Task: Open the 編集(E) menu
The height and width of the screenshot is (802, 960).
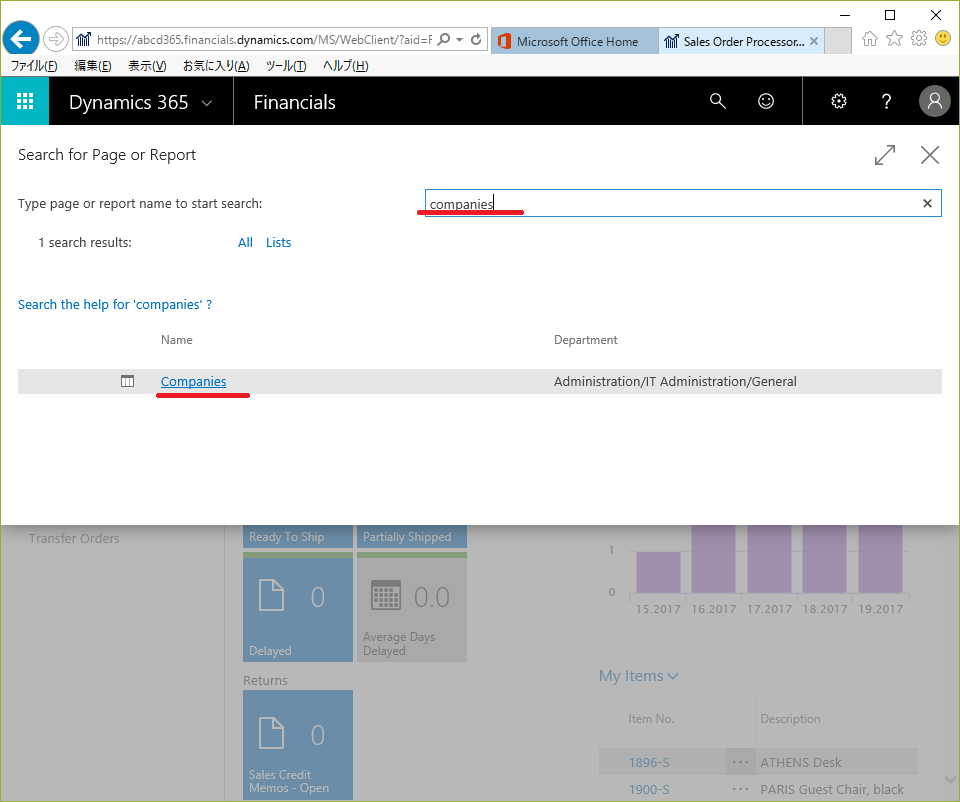Action: 92,66
